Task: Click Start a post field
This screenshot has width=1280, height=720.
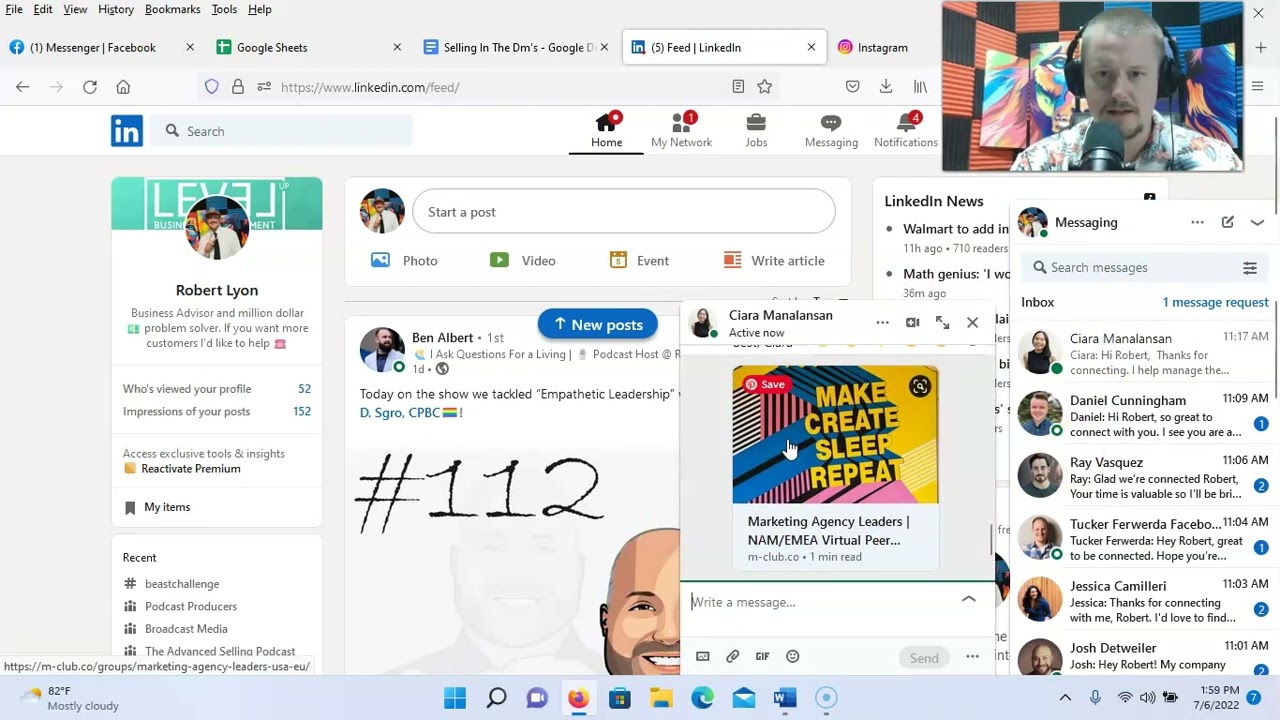Action: pos(624,212)
